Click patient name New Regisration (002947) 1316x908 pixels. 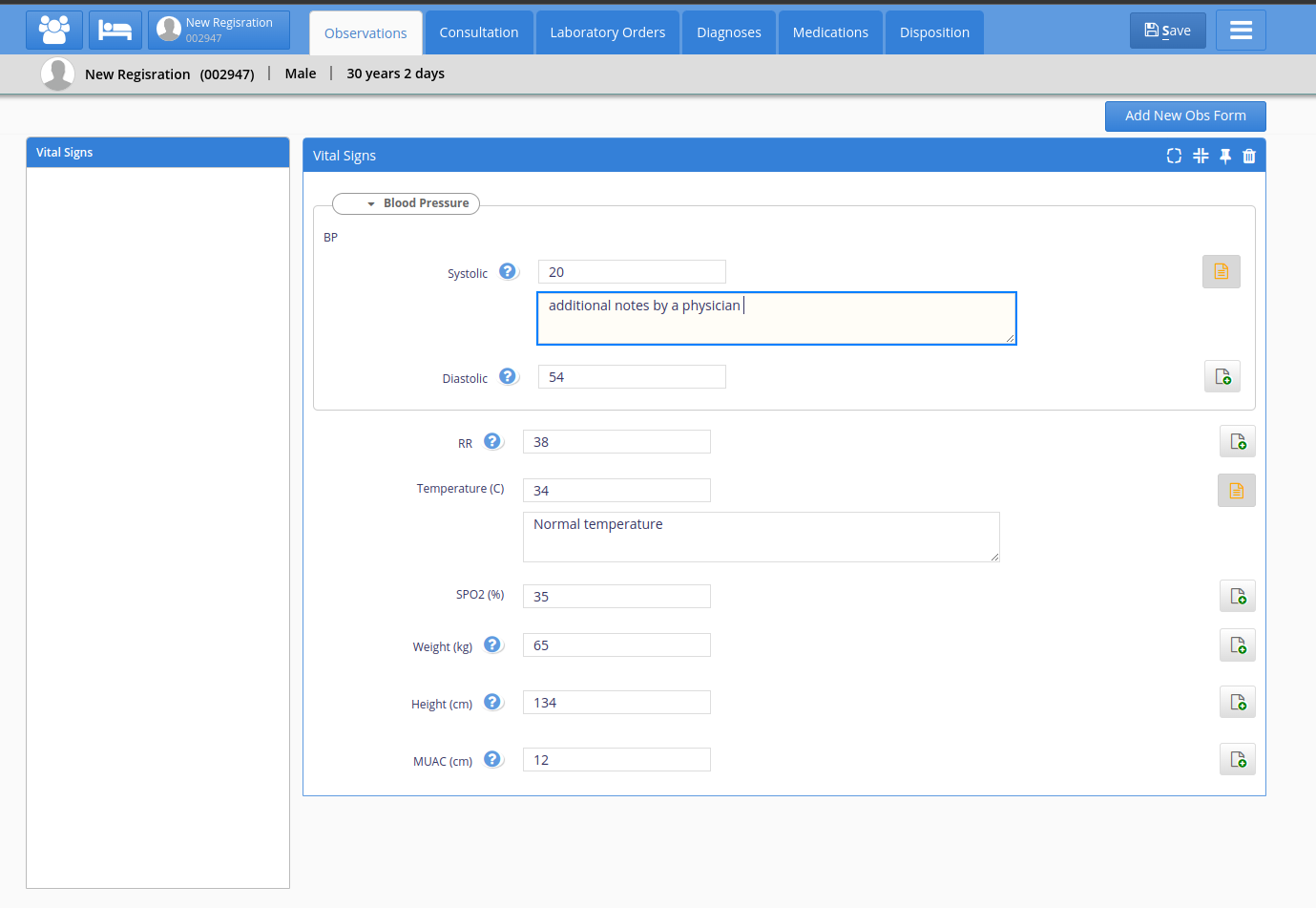coord(170,74)
